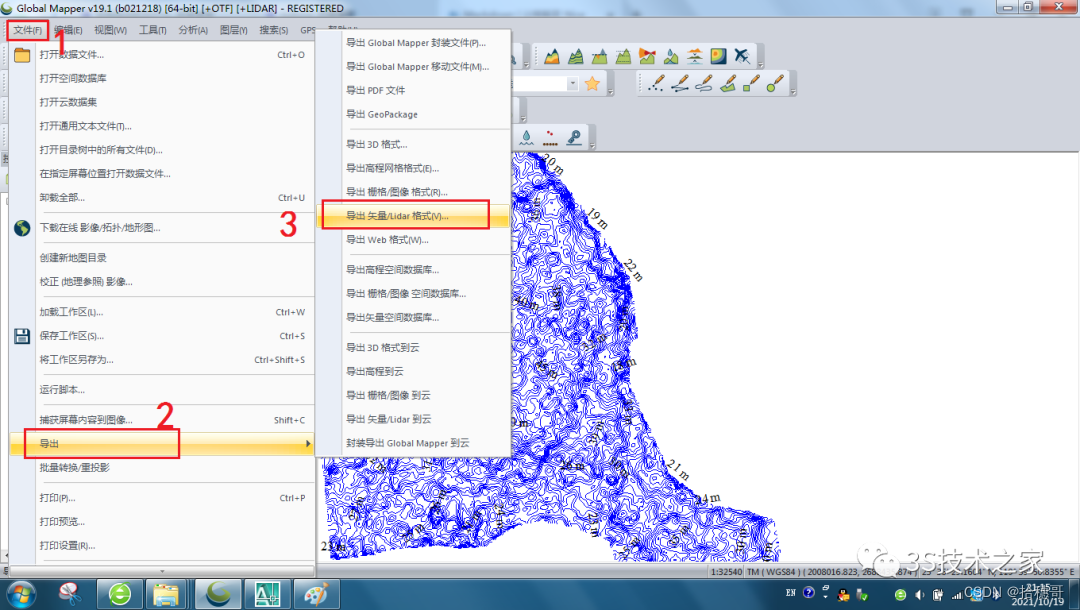Screen dimensions: 1080x610
Task: Select 导出 3D 格式到云 option
Action: [413, 348]
